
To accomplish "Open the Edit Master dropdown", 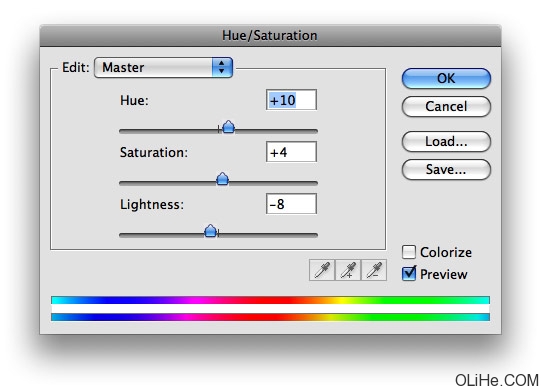I will pos(164,67).
